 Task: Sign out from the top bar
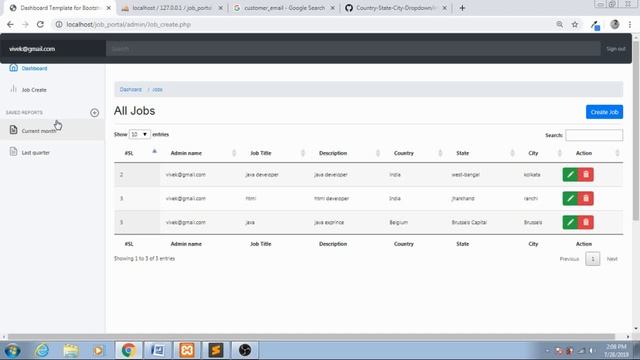616,49
